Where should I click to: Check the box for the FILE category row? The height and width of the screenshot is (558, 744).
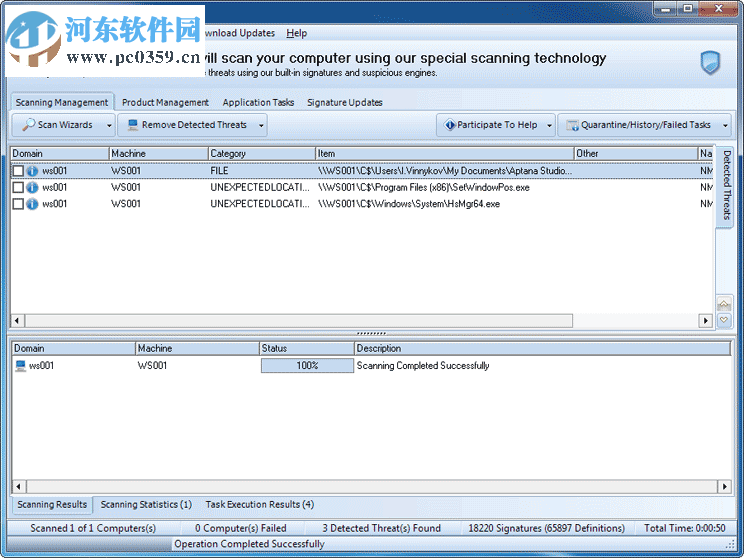click(18, 171)
